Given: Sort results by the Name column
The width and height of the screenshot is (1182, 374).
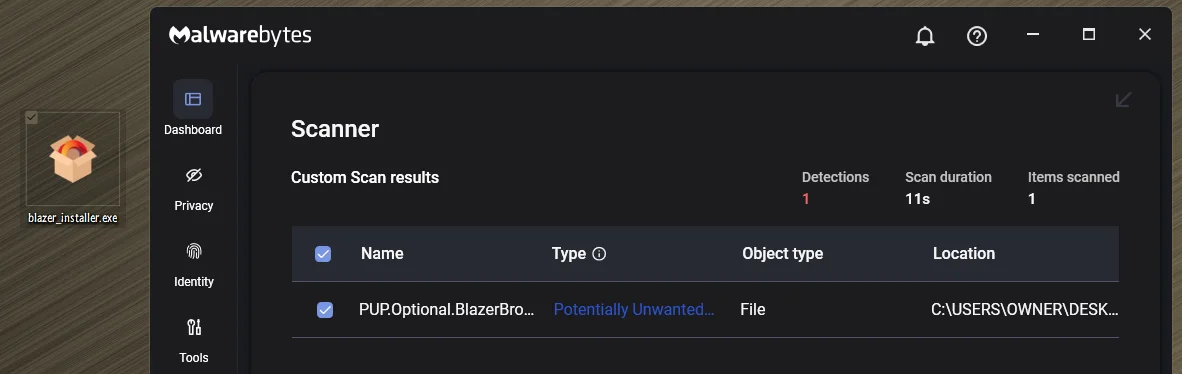Looking at the screenshot, I should click(382, 253).
